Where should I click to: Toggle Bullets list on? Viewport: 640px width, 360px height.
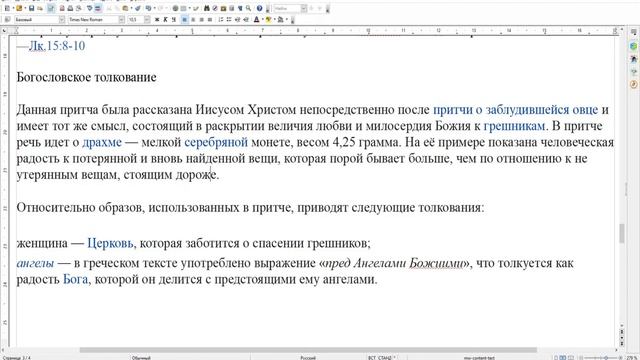pyautogui.click(x=229, y=20)
